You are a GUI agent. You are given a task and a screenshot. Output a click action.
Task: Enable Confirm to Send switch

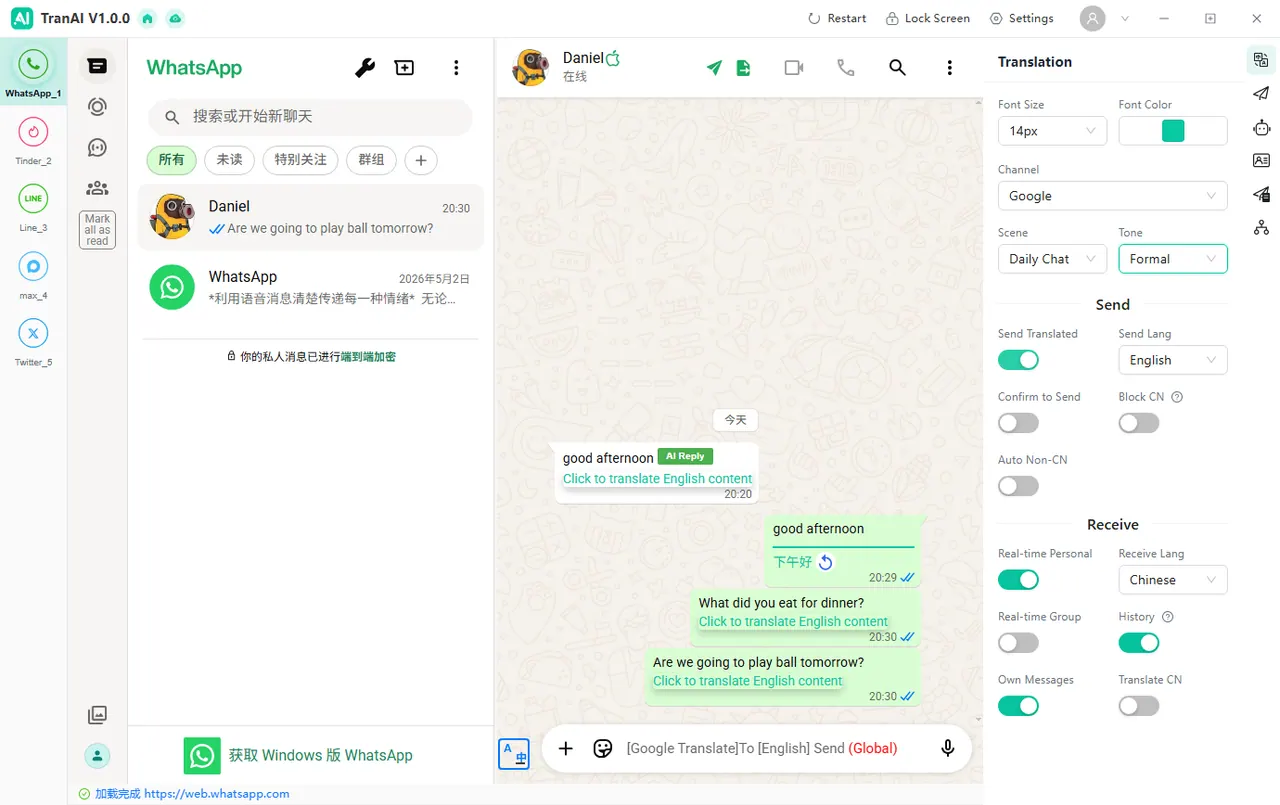point(1018,423)
